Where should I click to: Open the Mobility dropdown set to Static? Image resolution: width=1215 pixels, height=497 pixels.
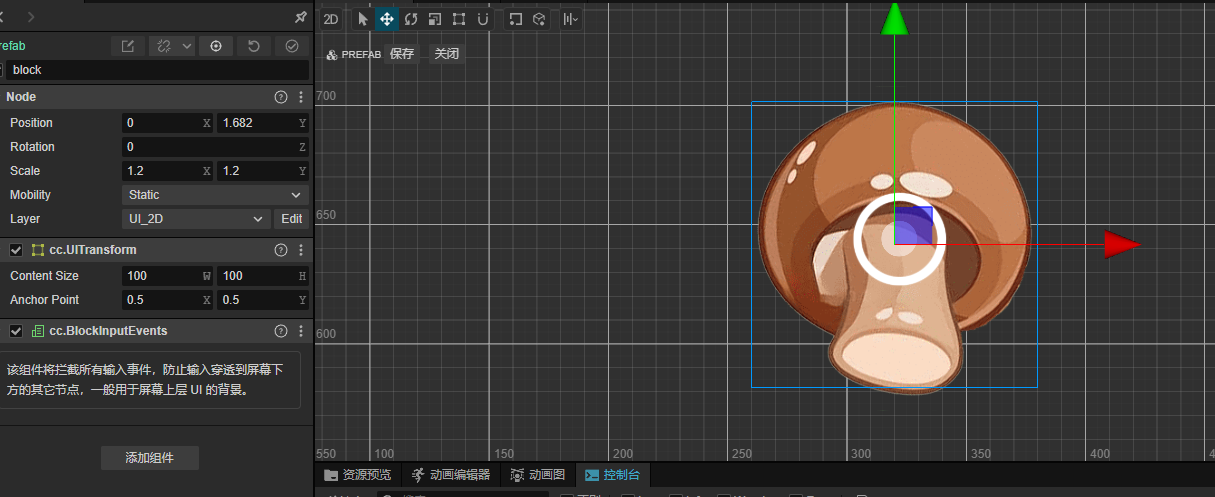point(215,195)
